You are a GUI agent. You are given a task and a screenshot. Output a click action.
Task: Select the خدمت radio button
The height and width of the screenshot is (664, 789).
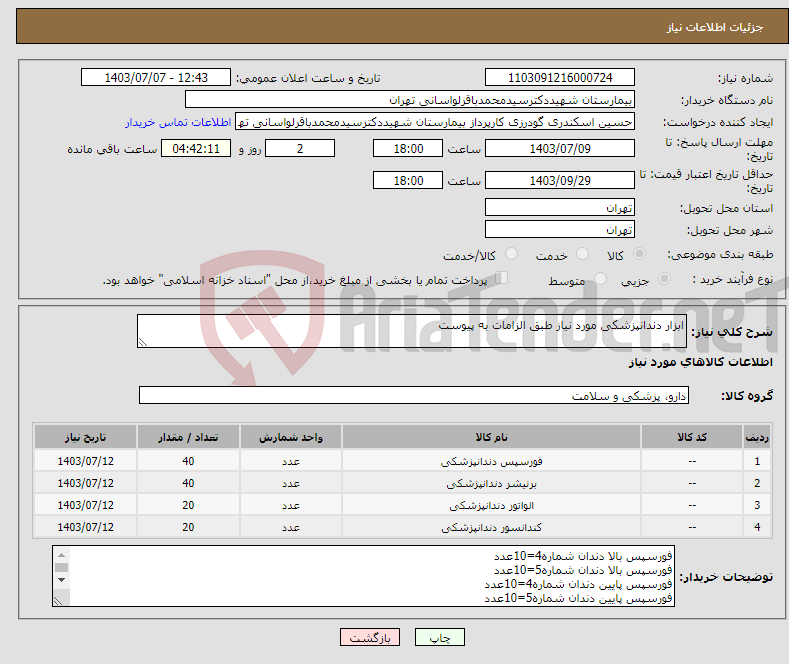582,254
